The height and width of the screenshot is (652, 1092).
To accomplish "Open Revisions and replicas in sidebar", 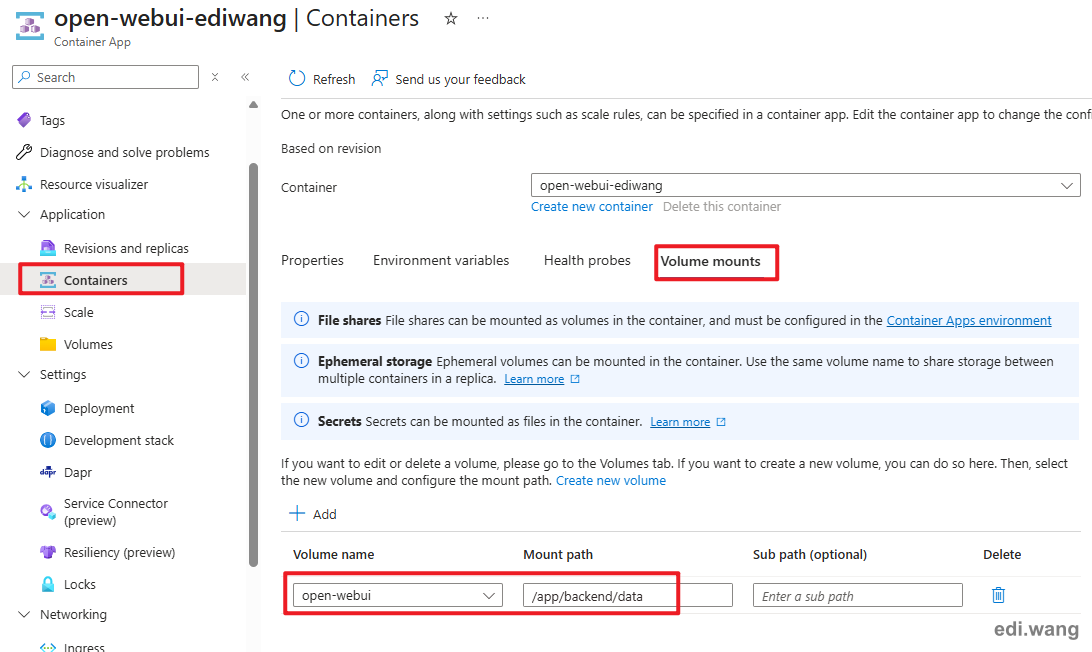I will click(x=126, y=248).
